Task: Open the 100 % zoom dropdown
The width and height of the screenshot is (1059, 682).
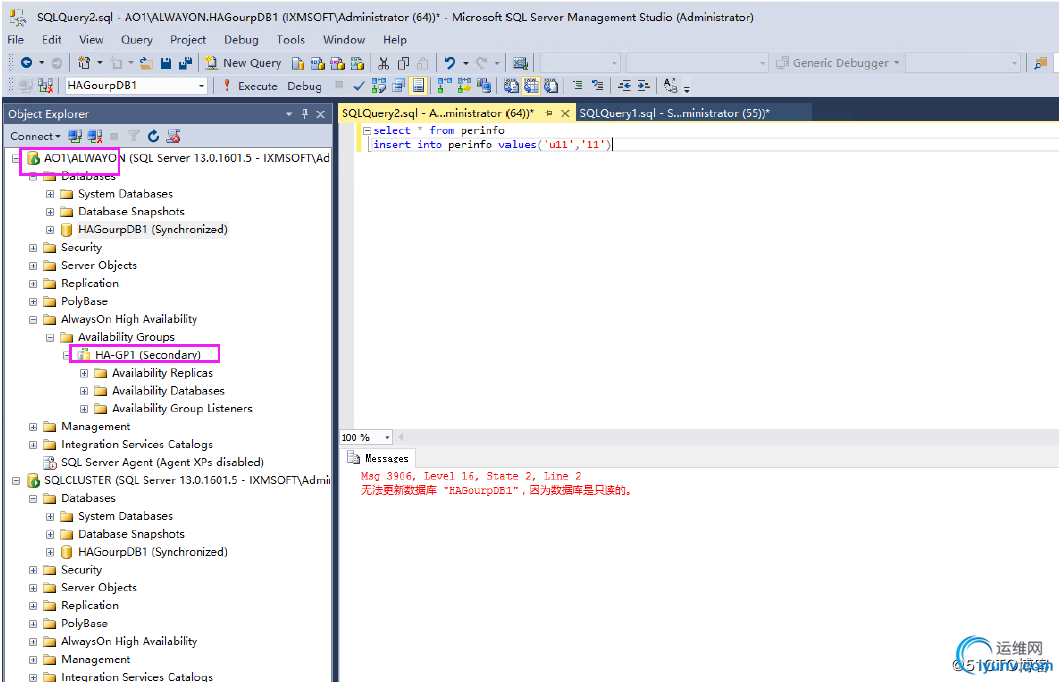Action: [x=387, y=438]
